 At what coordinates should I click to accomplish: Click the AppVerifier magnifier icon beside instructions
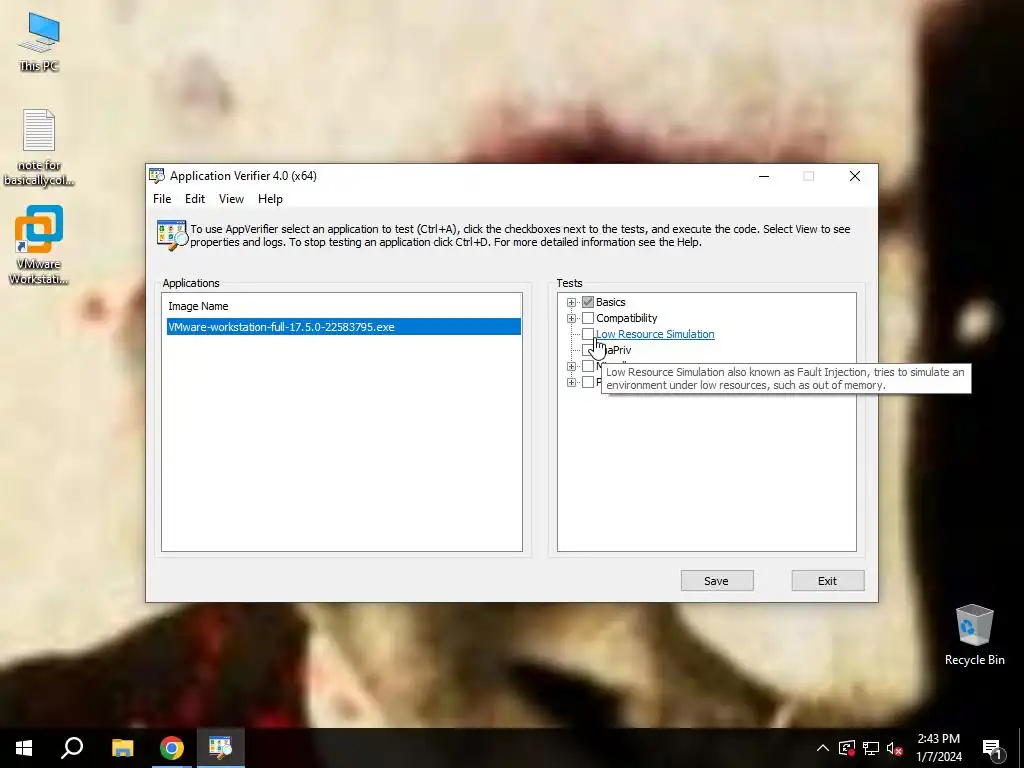[172, 235]
